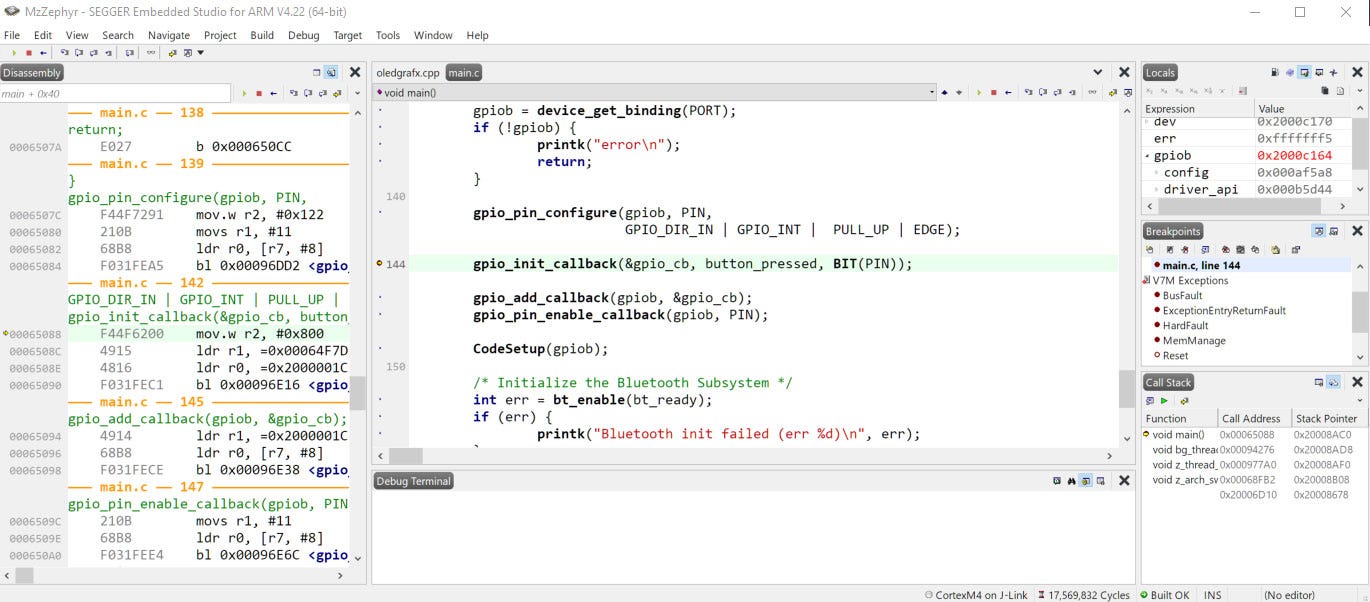Click the green run icon in editor toolbar
Image resolution: width=1370 pixels, height=602 pixels.
(x=978, y=92)
